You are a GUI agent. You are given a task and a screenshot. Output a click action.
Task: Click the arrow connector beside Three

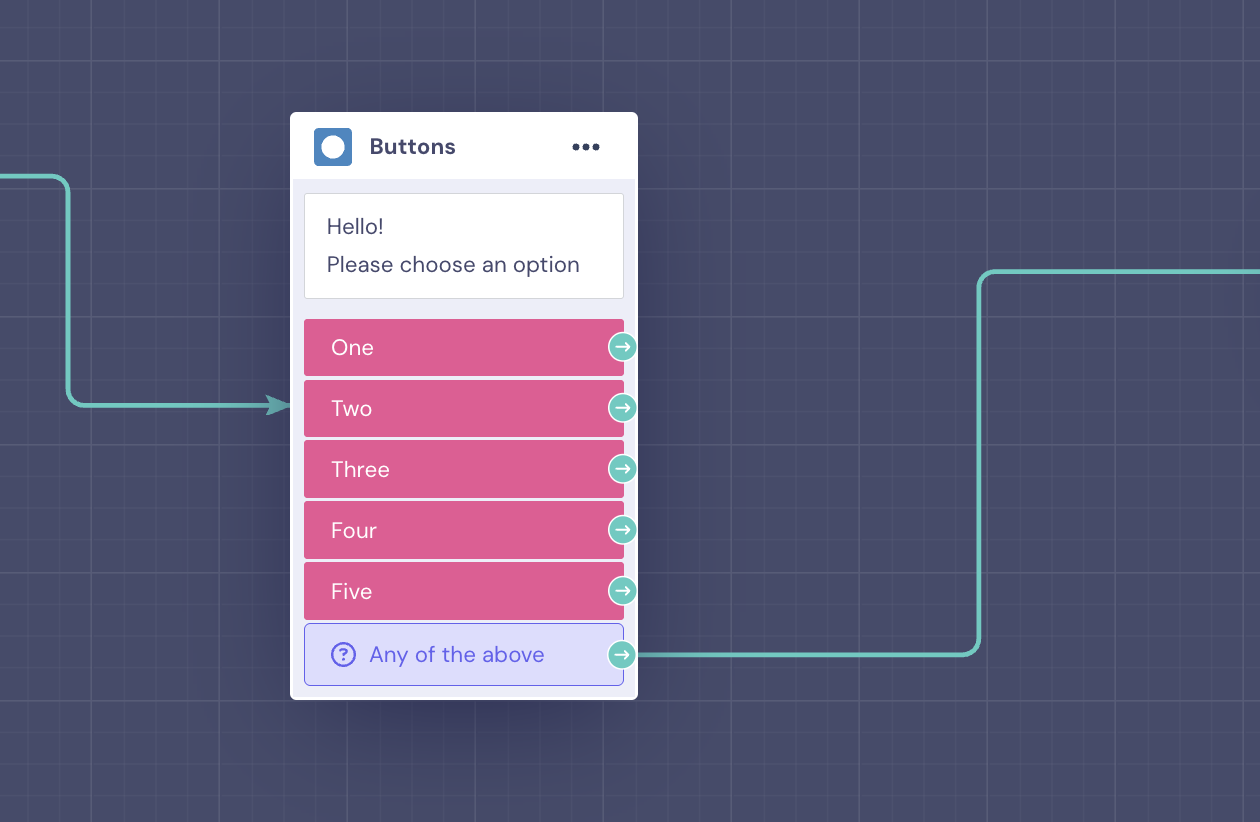[x=623, y=469]
